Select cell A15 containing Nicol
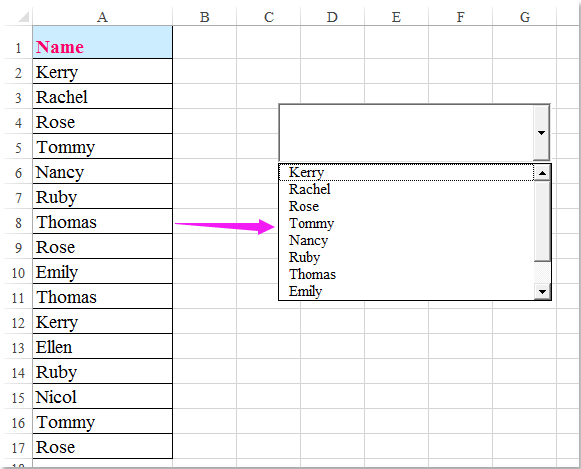 [102, 397]
